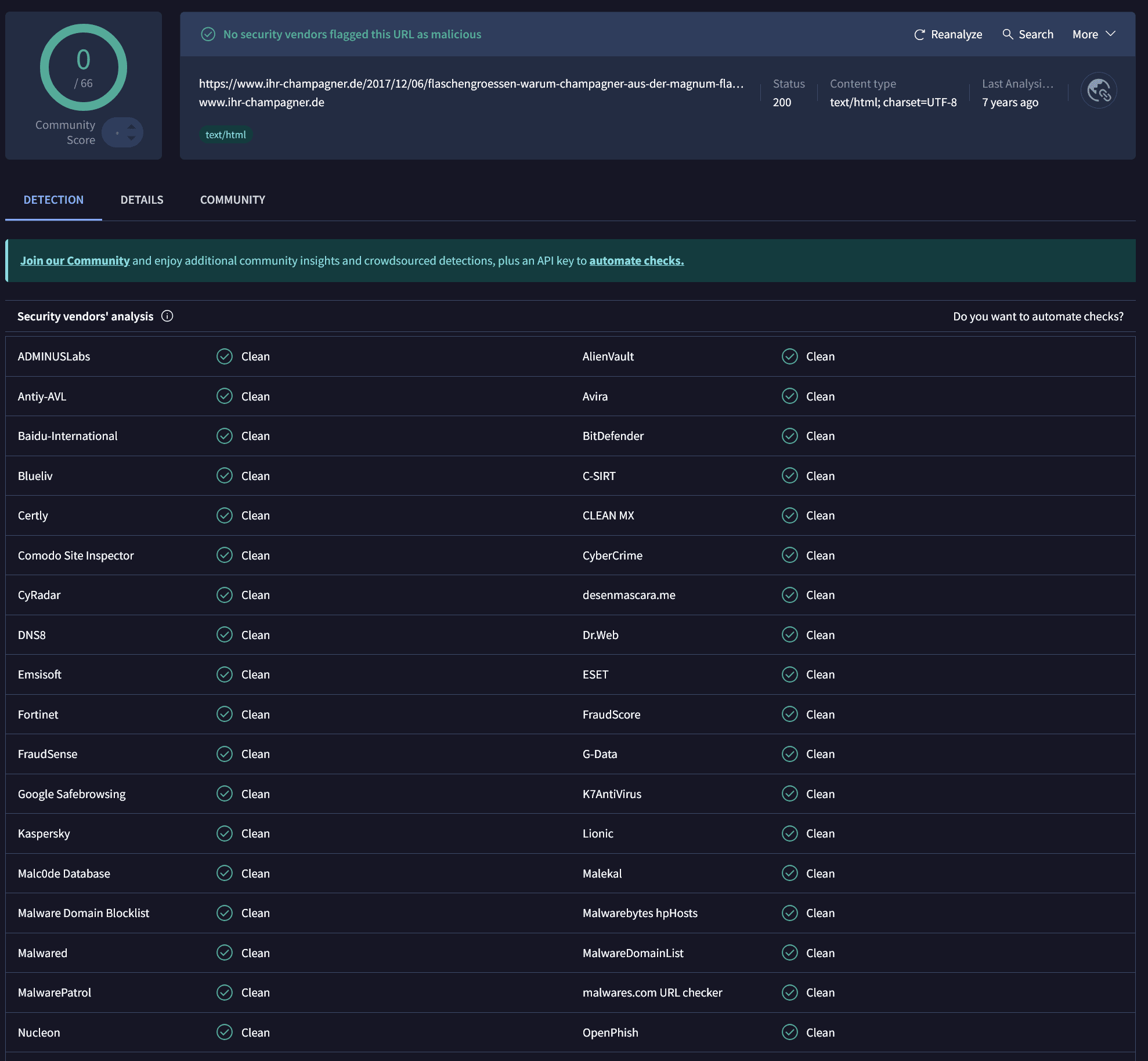Click the Search magnifier icon
This screenshot has width=1148, height=1061.
[1008, 34]
